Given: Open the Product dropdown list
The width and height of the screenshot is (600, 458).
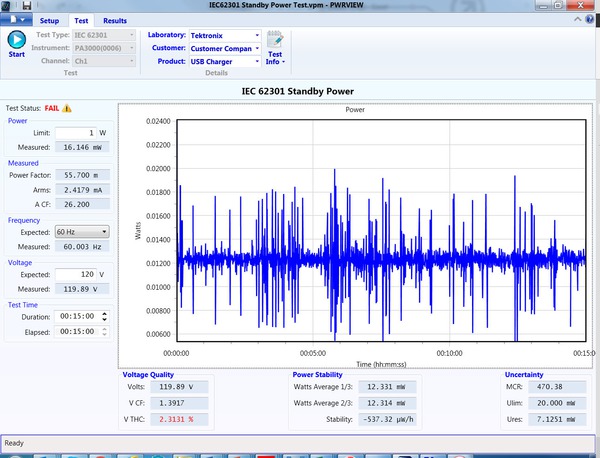Looking at the screenshot, I should coord(257,61).
